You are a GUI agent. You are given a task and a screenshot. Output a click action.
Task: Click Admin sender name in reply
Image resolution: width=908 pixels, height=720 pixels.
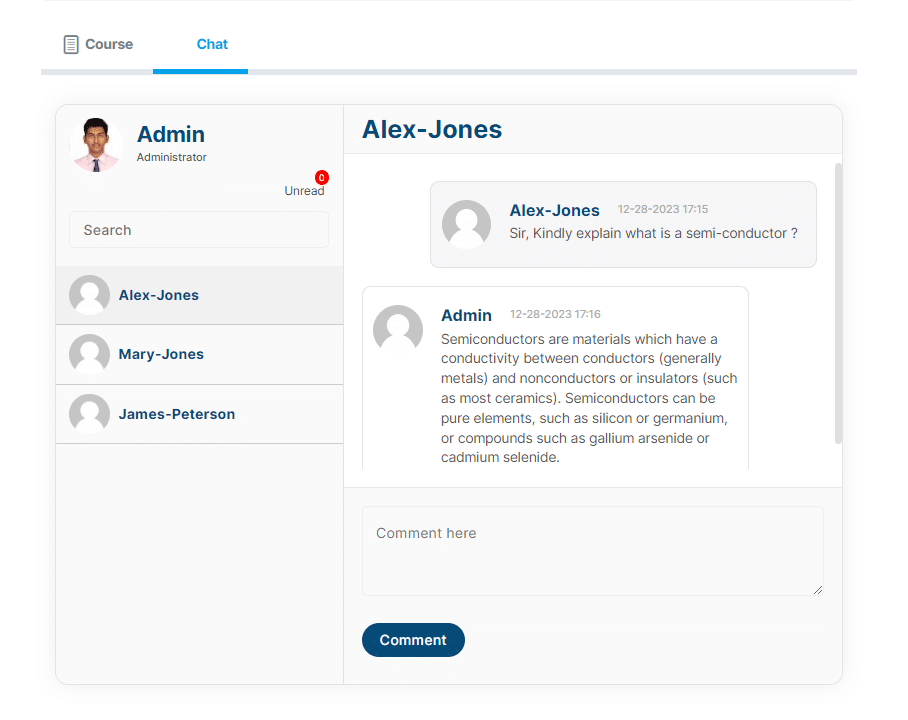pyautogui.click(x=466, y=315)
